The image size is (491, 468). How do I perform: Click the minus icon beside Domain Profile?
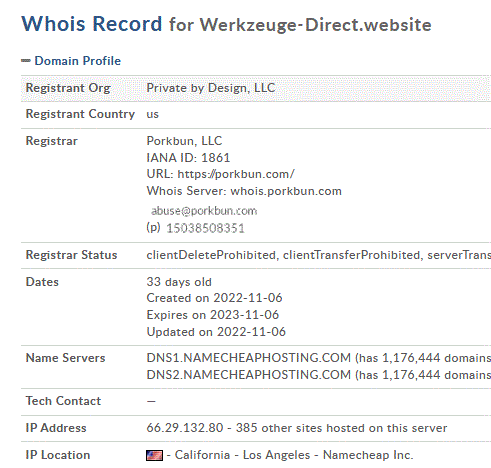pyautogui.click(x=26, y=61)
